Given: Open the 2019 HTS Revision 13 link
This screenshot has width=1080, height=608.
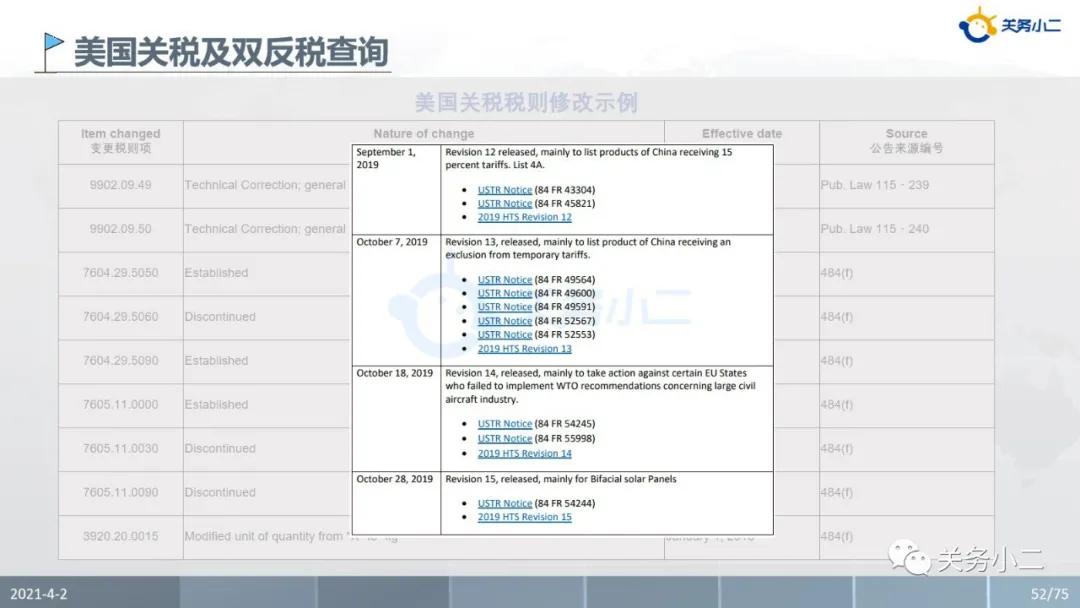Looking at the screenshot, I should pyautogui.click(x=524, y=349).
